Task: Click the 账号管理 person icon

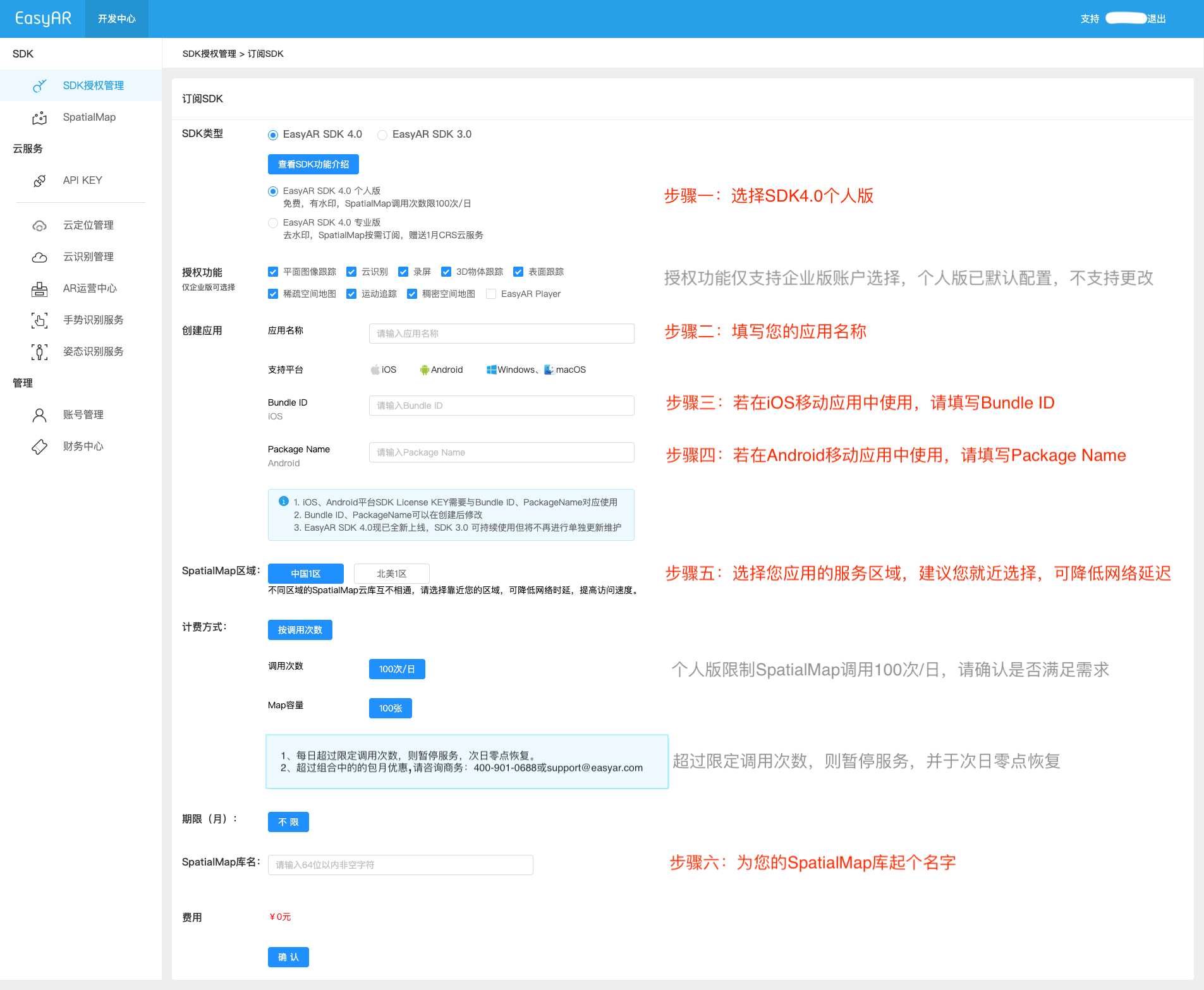Action: (x=39, y=415)
